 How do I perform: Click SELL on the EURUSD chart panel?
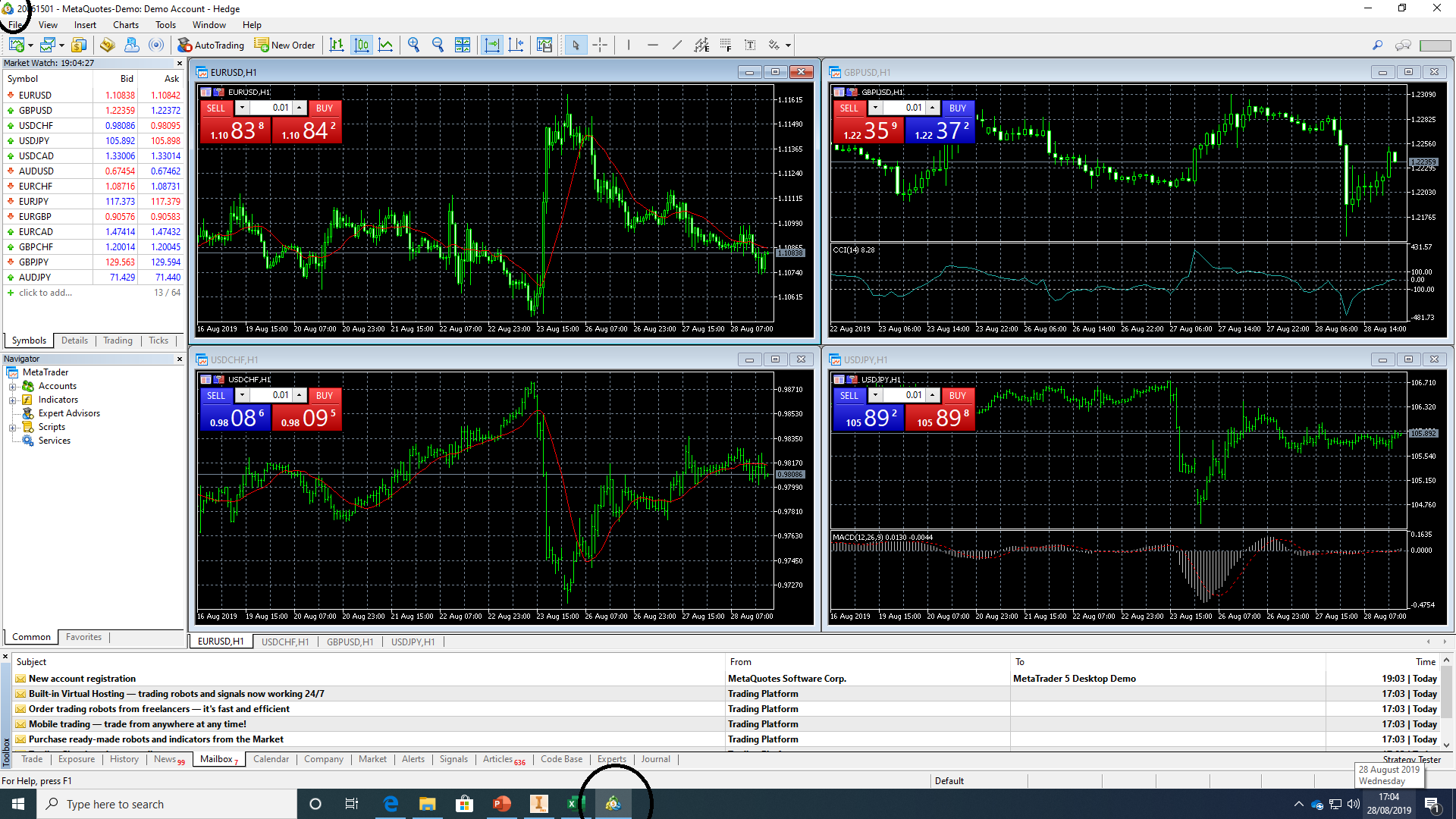(216, 108)
